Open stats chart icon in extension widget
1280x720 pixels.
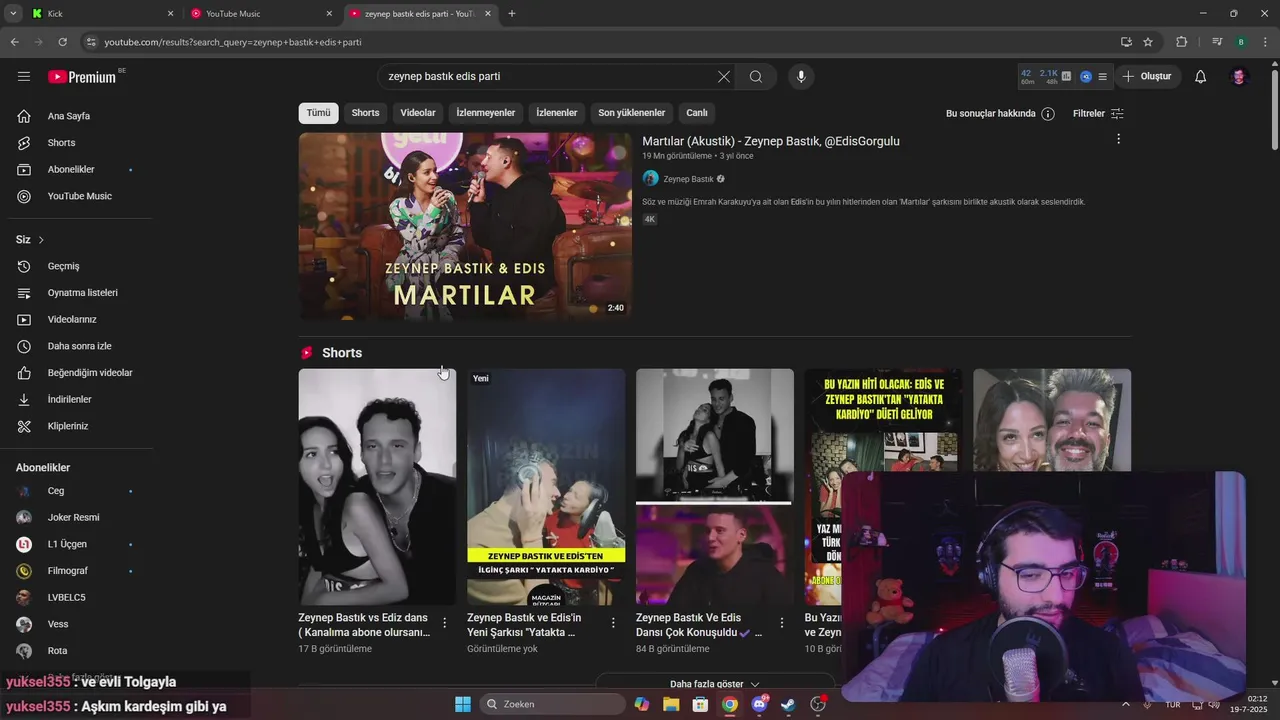point(1066,77)
